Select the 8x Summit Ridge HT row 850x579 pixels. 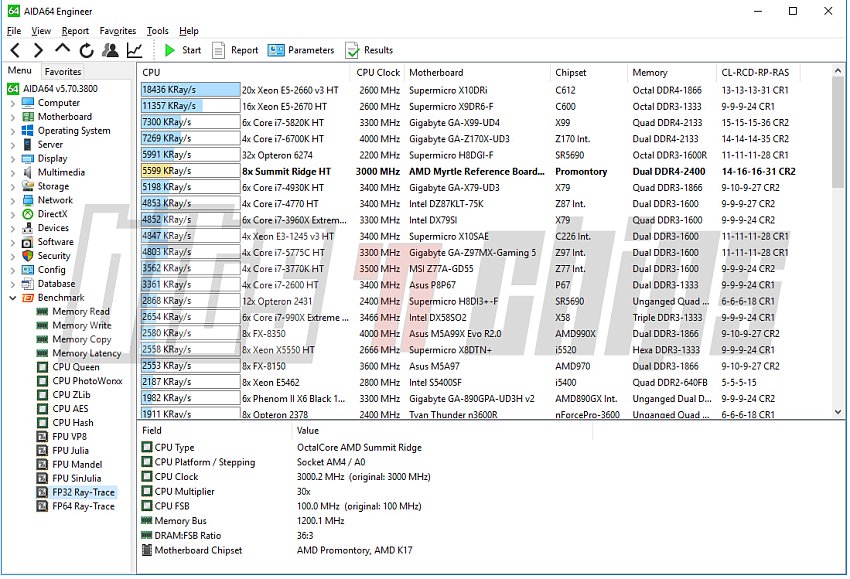click(468, 171)
